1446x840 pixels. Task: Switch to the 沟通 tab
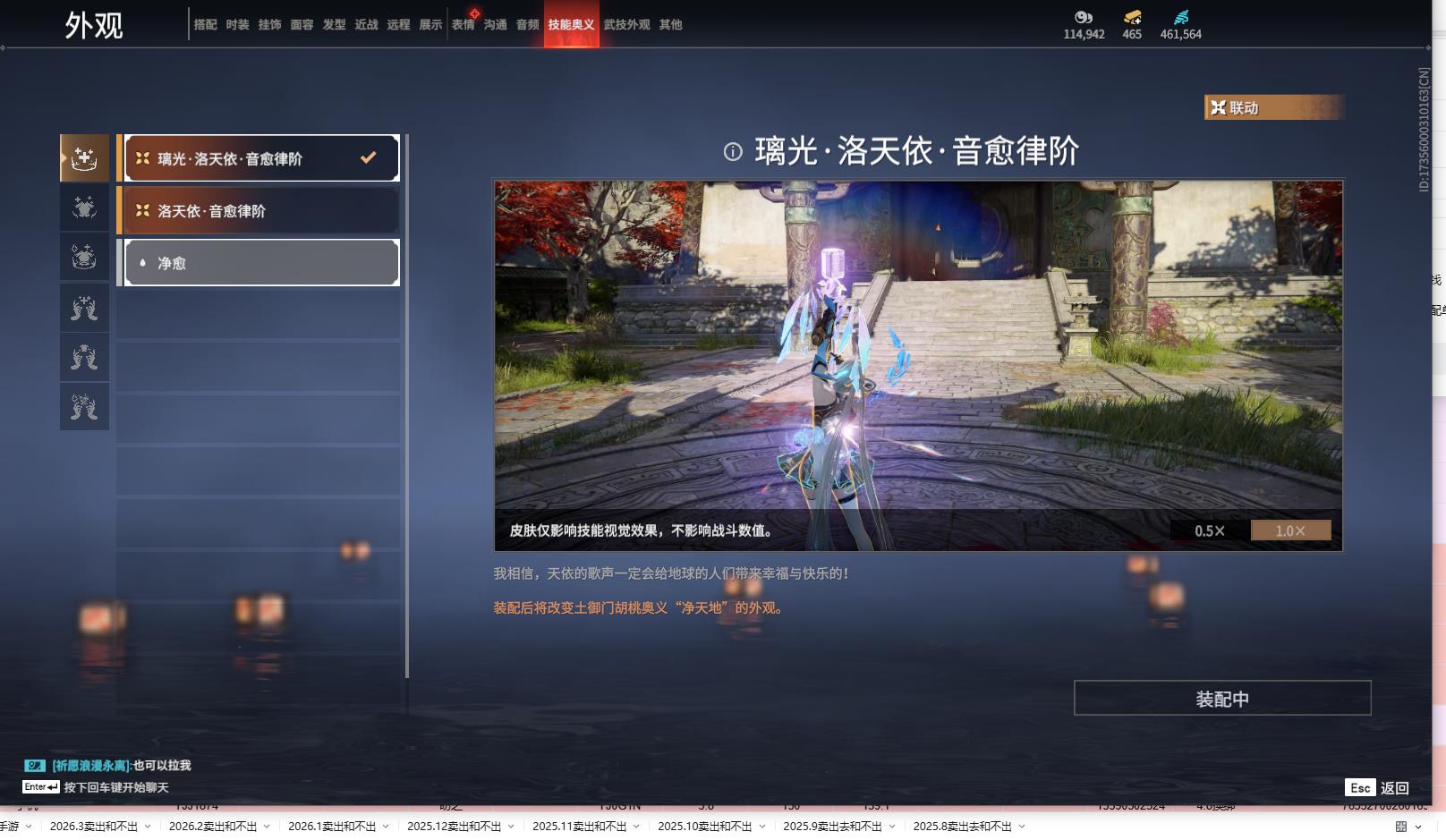[x=496, y=25]
